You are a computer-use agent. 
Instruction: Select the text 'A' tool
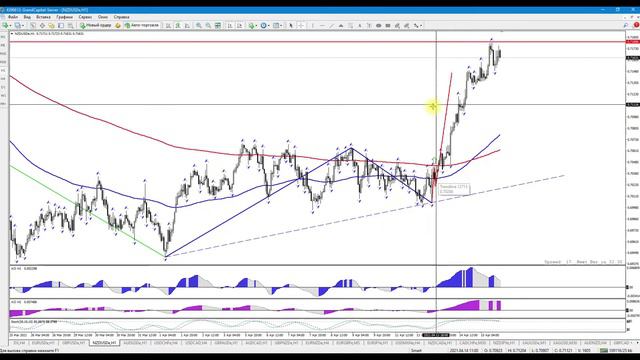(x=360, y=25)
